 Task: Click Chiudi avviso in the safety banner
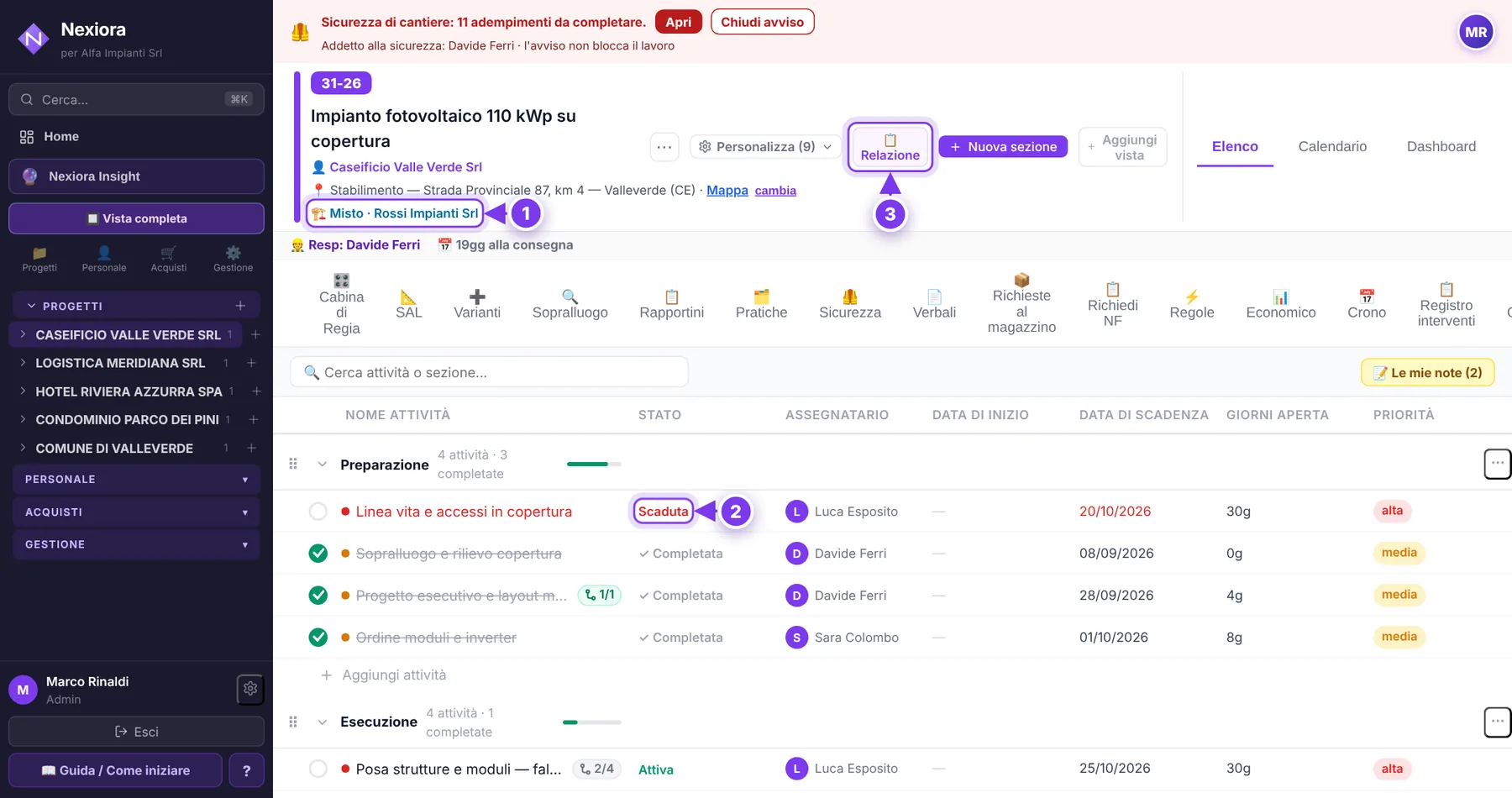tap(762, 22)
